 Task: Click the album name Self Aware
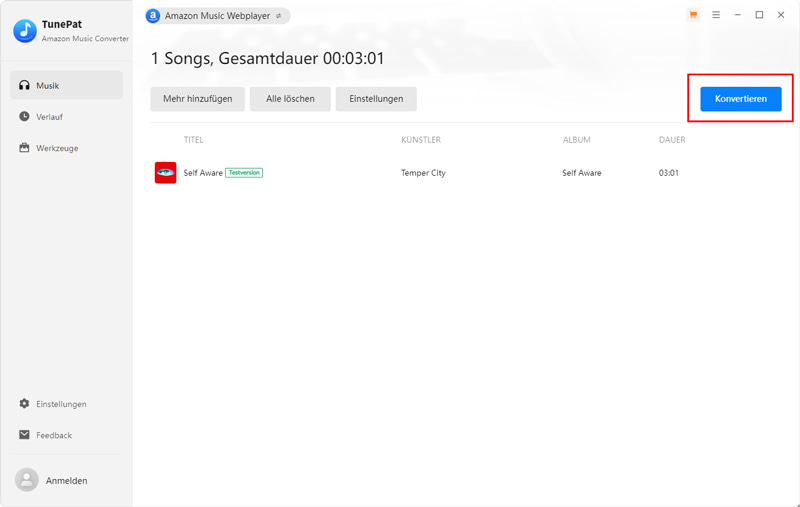[x=582, y=173]
